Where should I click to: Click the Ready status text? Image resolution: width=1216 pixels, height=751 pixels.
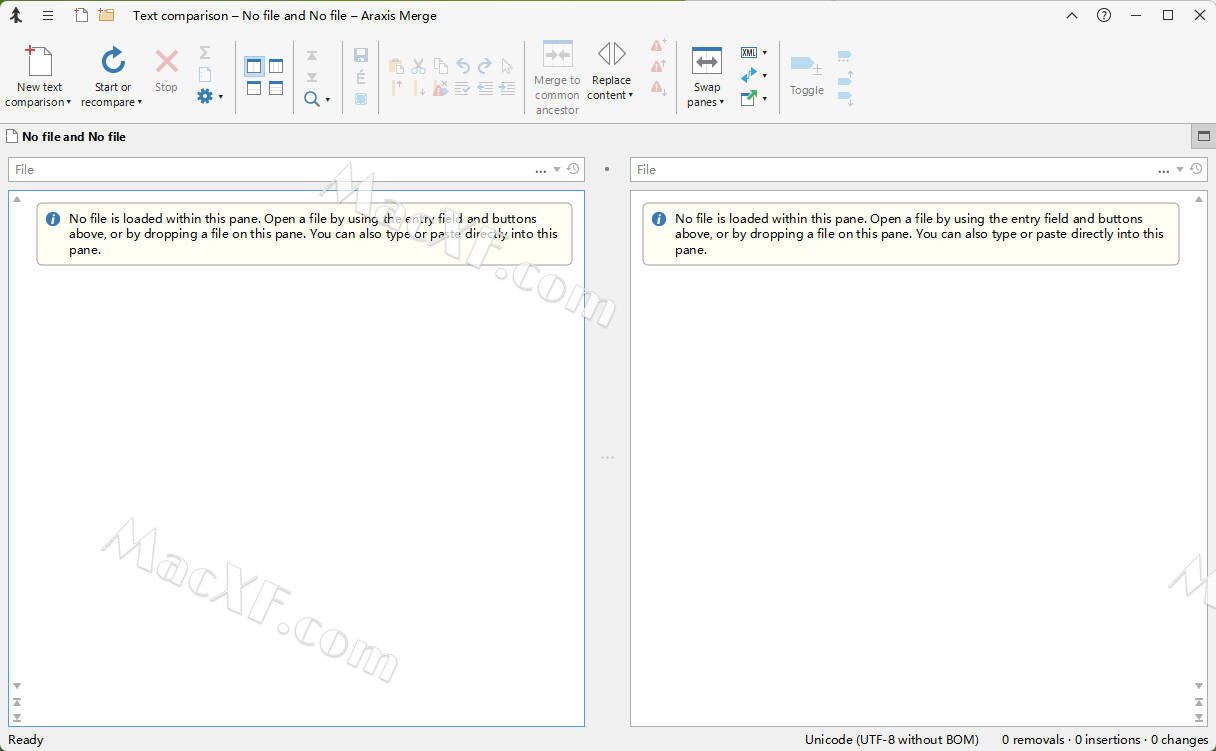(26, 740)
